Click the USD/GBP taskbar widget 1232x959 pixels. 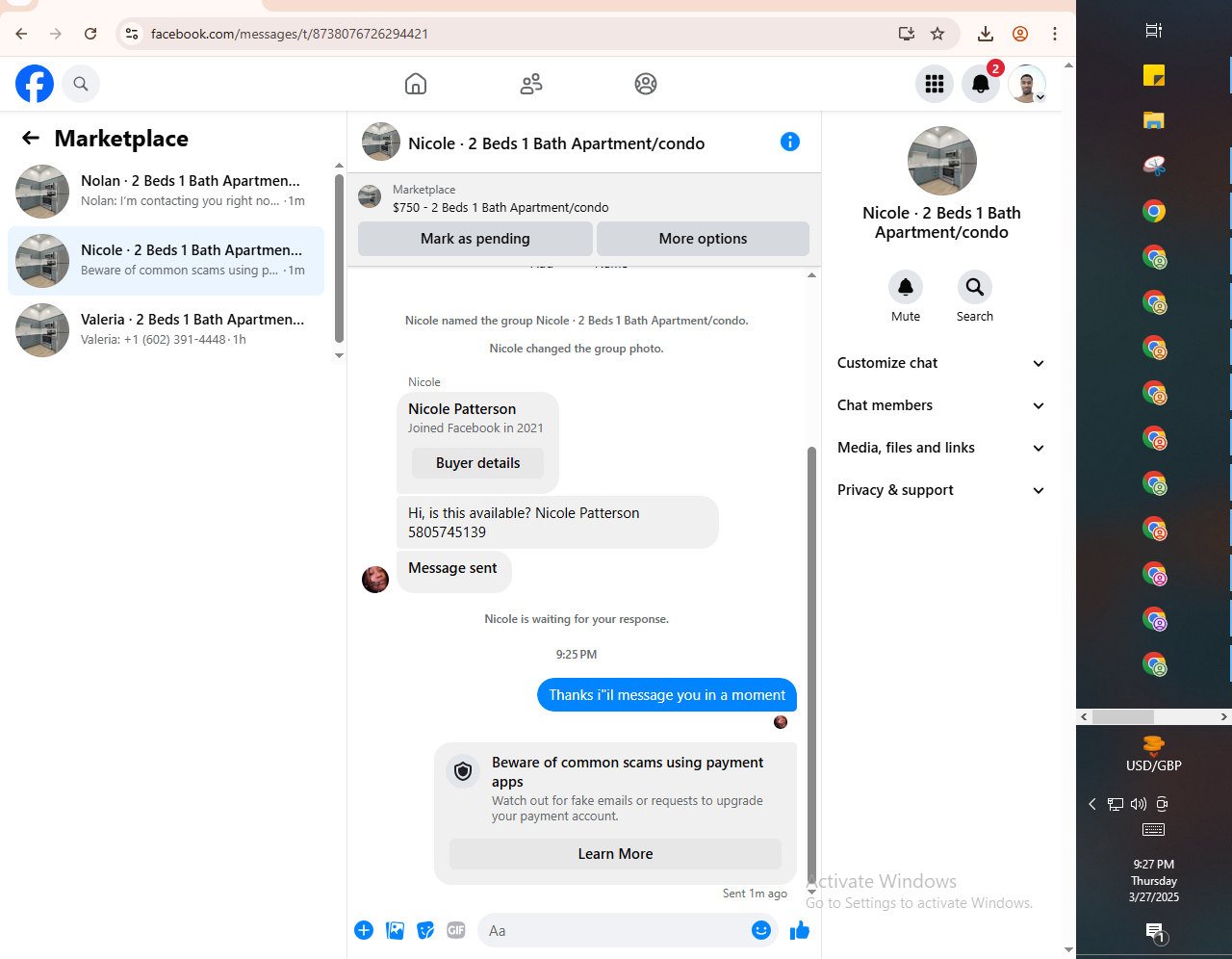pos(1154,755)
